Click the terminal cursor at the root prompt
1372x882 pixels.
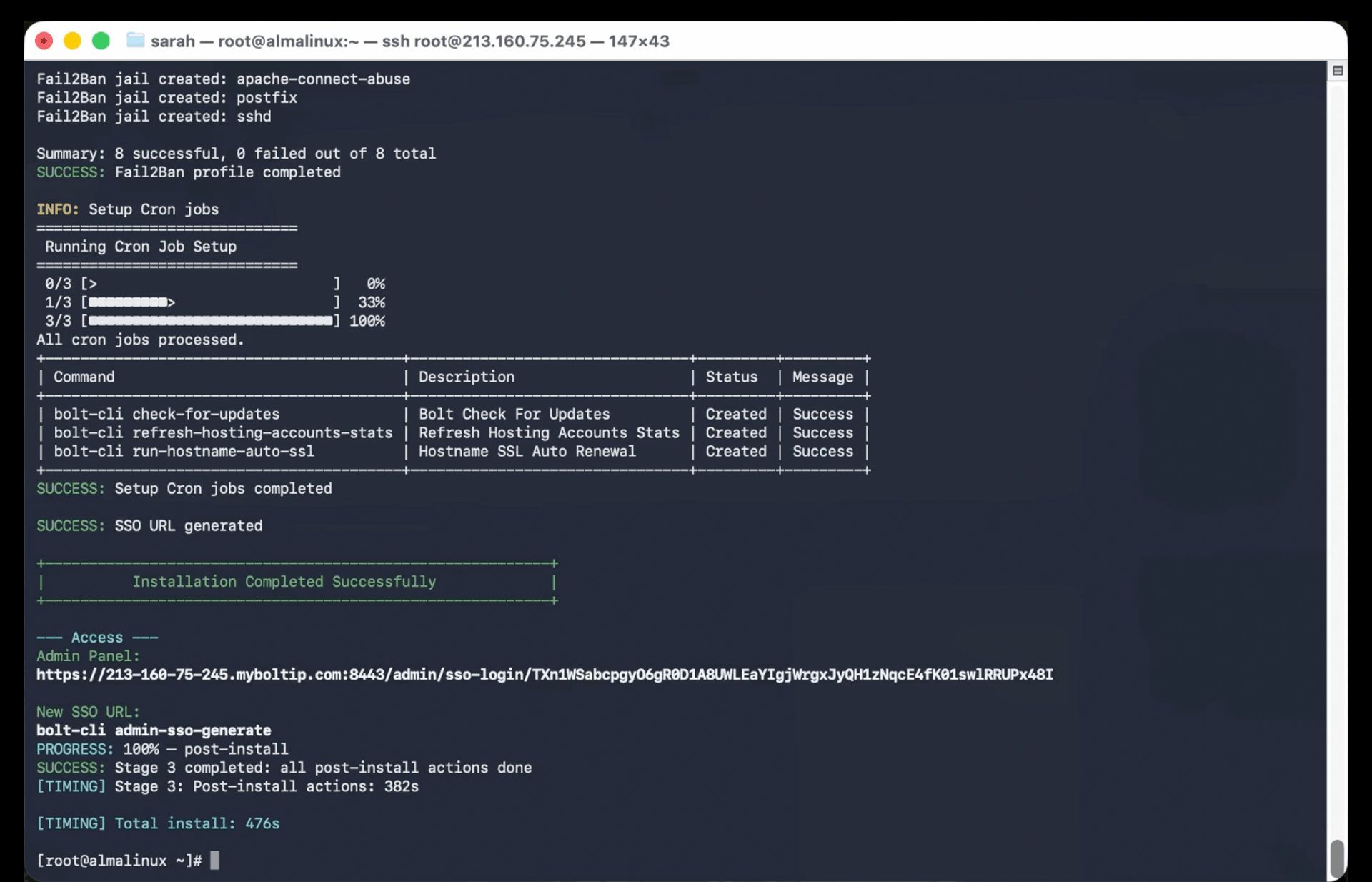point(214,860)
